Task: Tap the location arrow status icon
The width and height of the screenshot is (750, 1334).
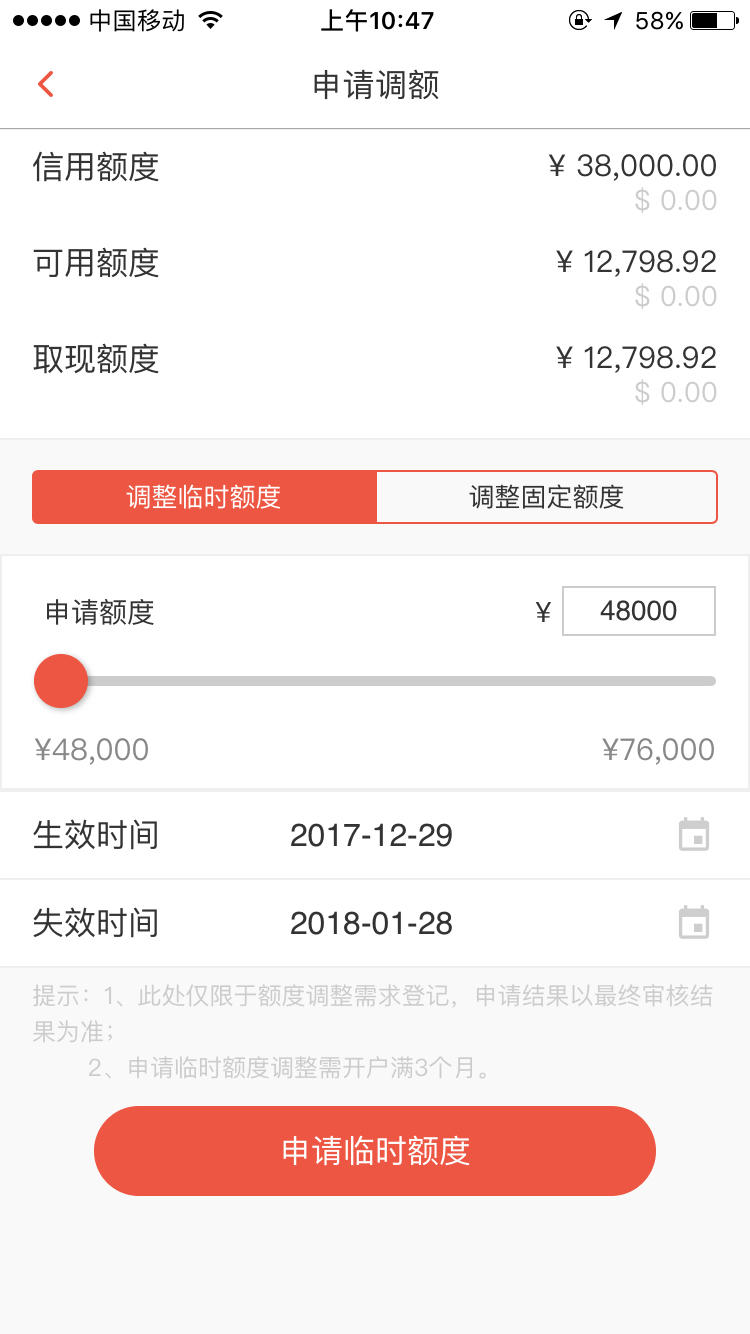Action: (x=613, y=20)
